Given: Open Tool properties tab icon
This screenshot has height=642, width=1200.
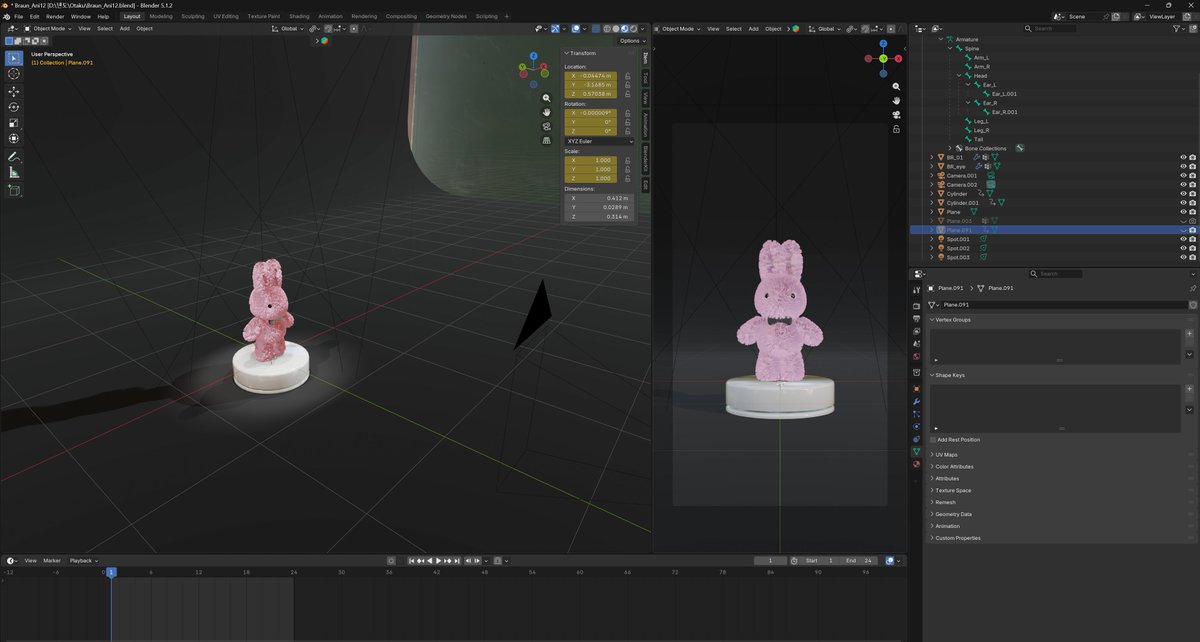Looking at the screenshot, I should [916, 290].
